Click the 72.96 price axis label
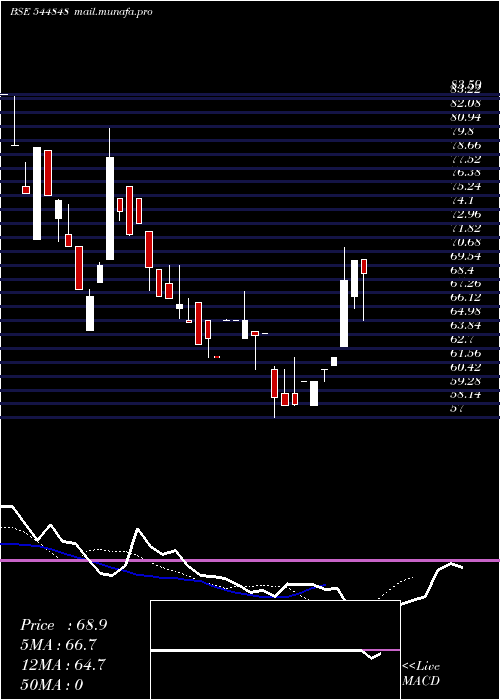Screen dimensions: 500x700 click(466, 214)
